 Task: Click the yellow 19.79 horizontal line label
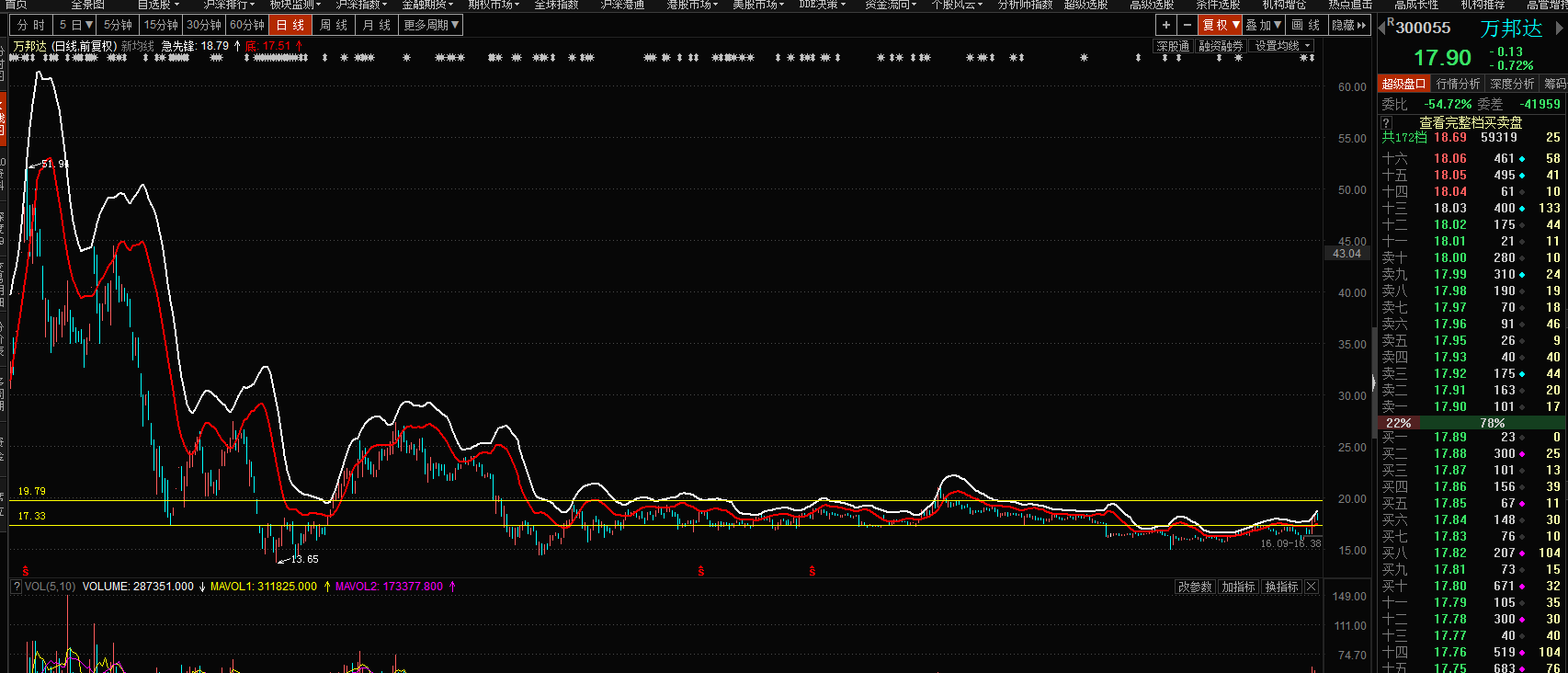tap(31, 492)
